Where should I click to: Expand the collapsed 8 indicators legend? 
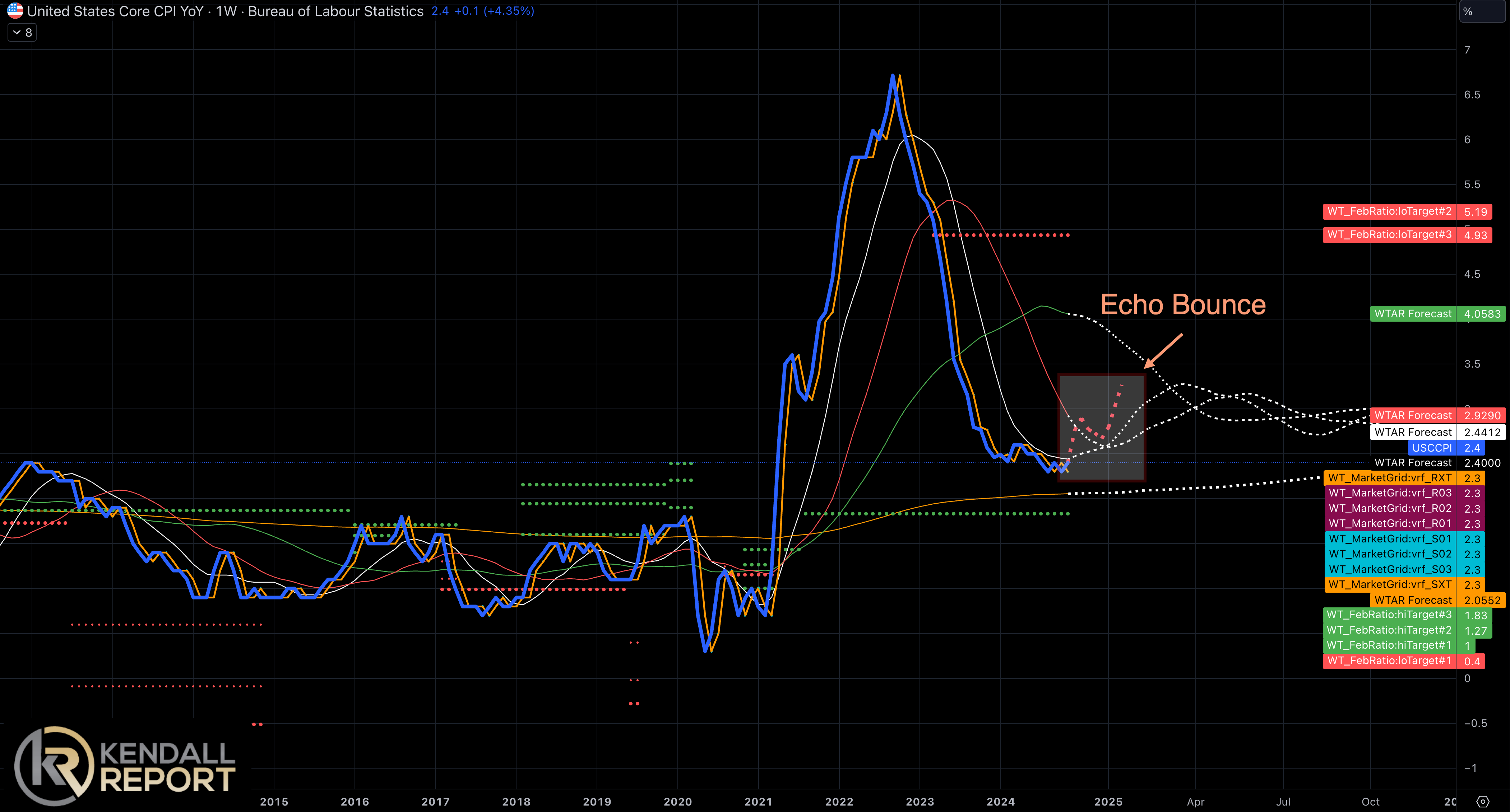pos(22,33)
